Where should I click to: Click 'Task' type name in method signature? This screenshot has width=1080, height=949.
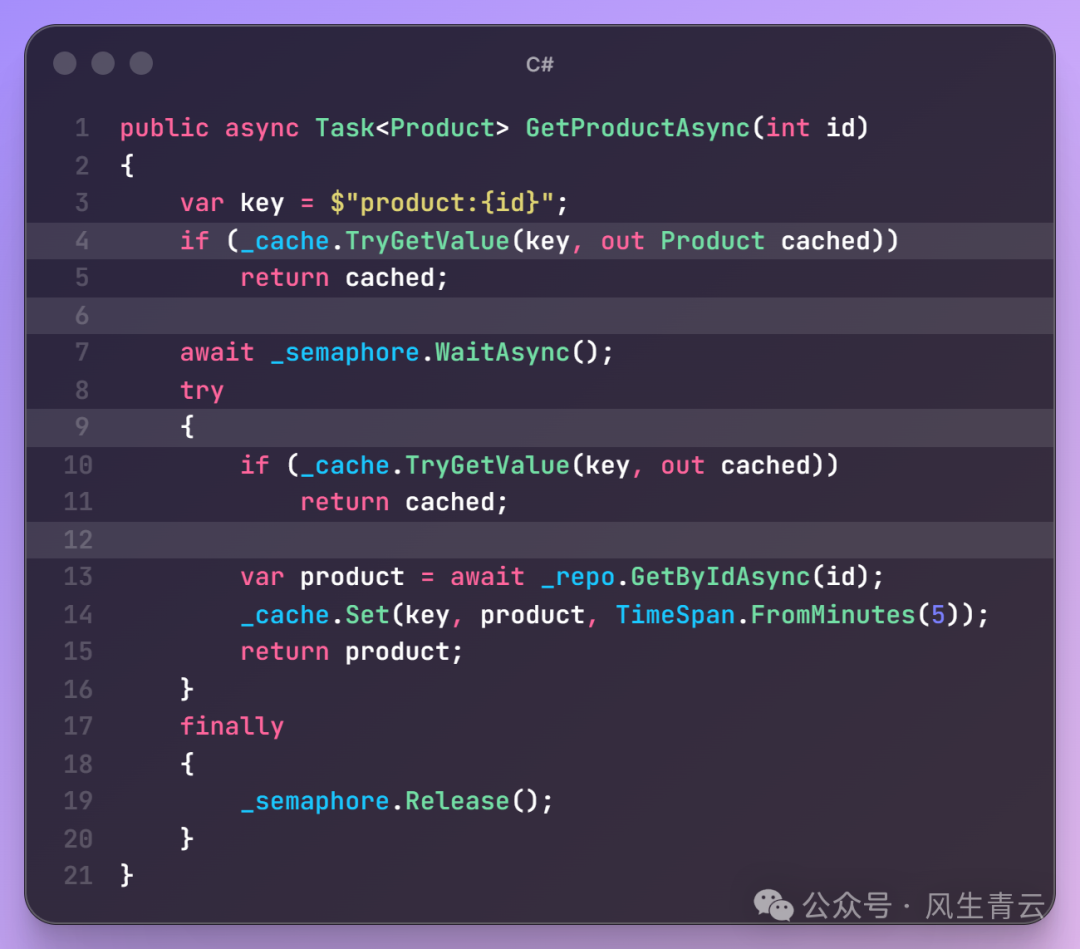344,128
